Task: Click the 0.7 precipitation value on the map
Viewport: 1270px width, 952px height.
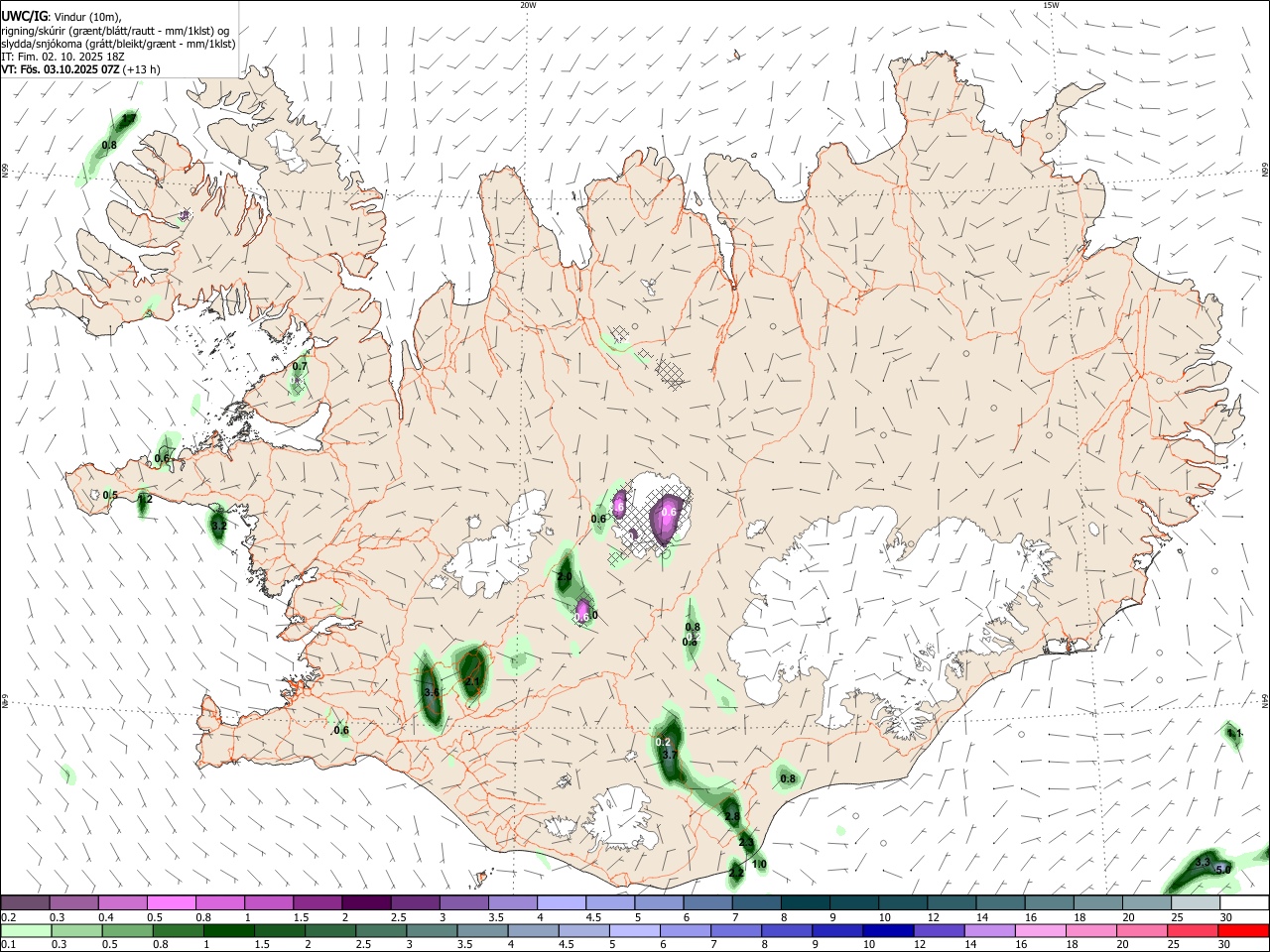Action: [x=300, y=366]
